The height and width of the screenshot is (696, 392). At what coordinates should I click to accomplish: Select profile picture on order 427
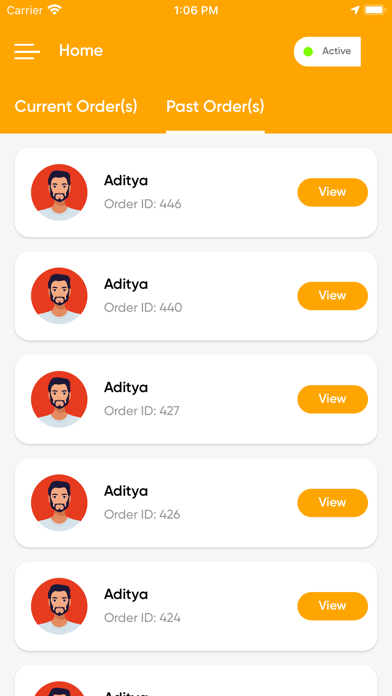click(x=59, y=399)
